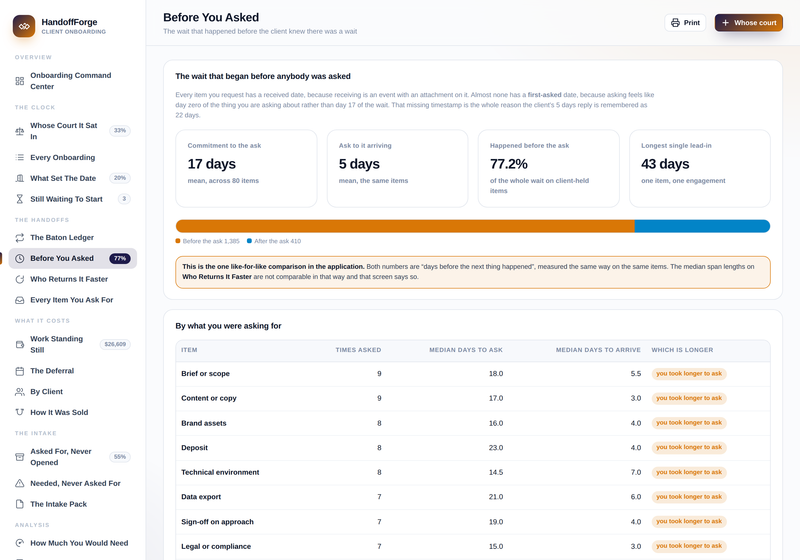Click the Content or copy row
This screenshot has height=560, width=800.
[473, 398]
